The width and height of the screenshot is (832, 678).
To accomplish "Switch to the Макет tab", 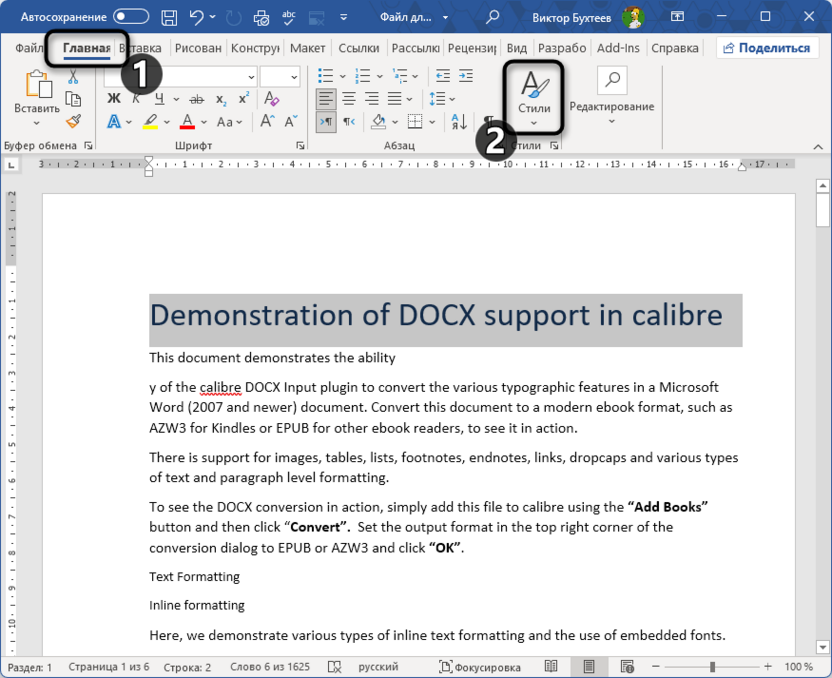I will 308,48.
